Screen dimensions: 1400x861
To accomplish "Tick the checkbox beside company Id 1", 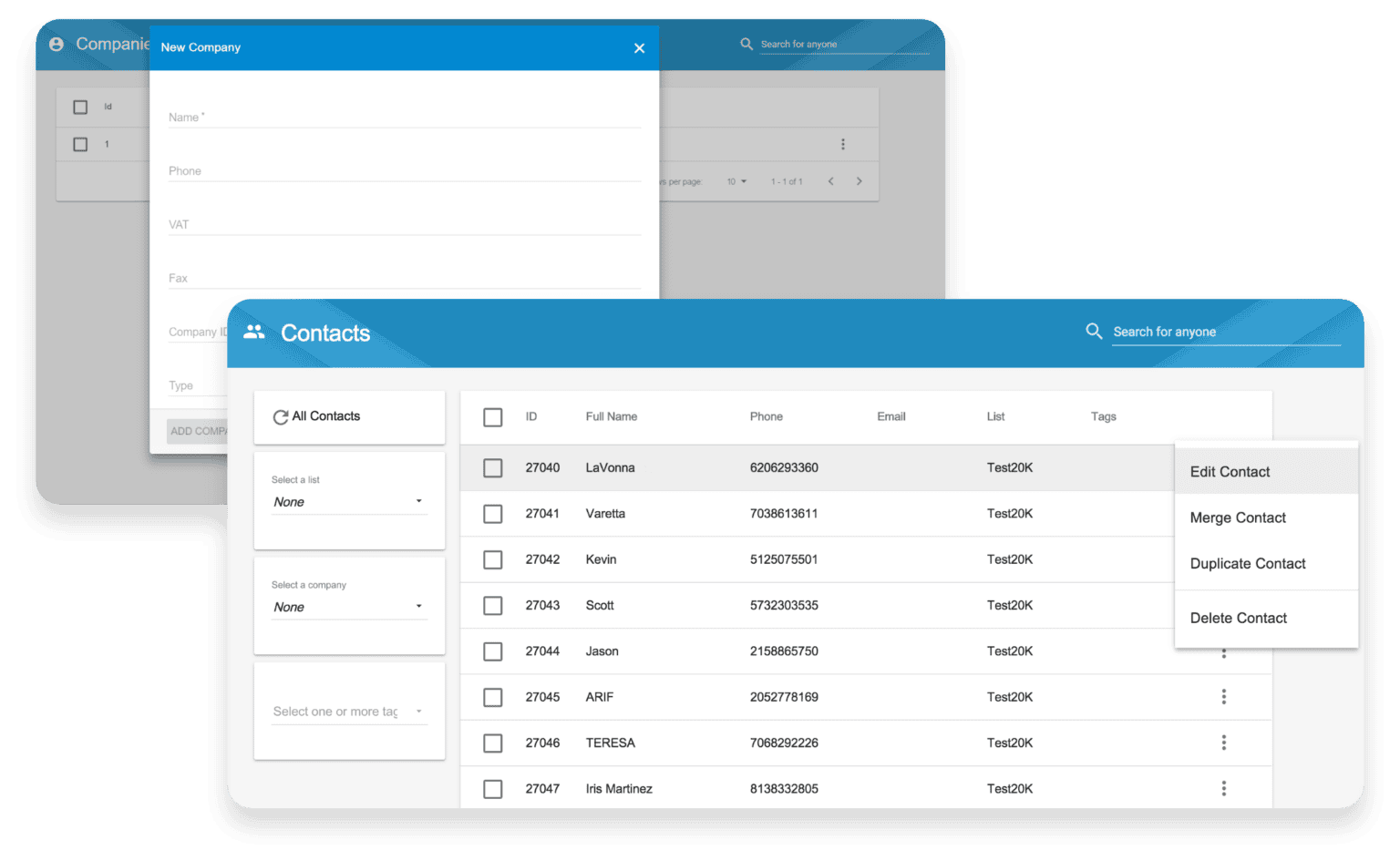I will point(79,144).
